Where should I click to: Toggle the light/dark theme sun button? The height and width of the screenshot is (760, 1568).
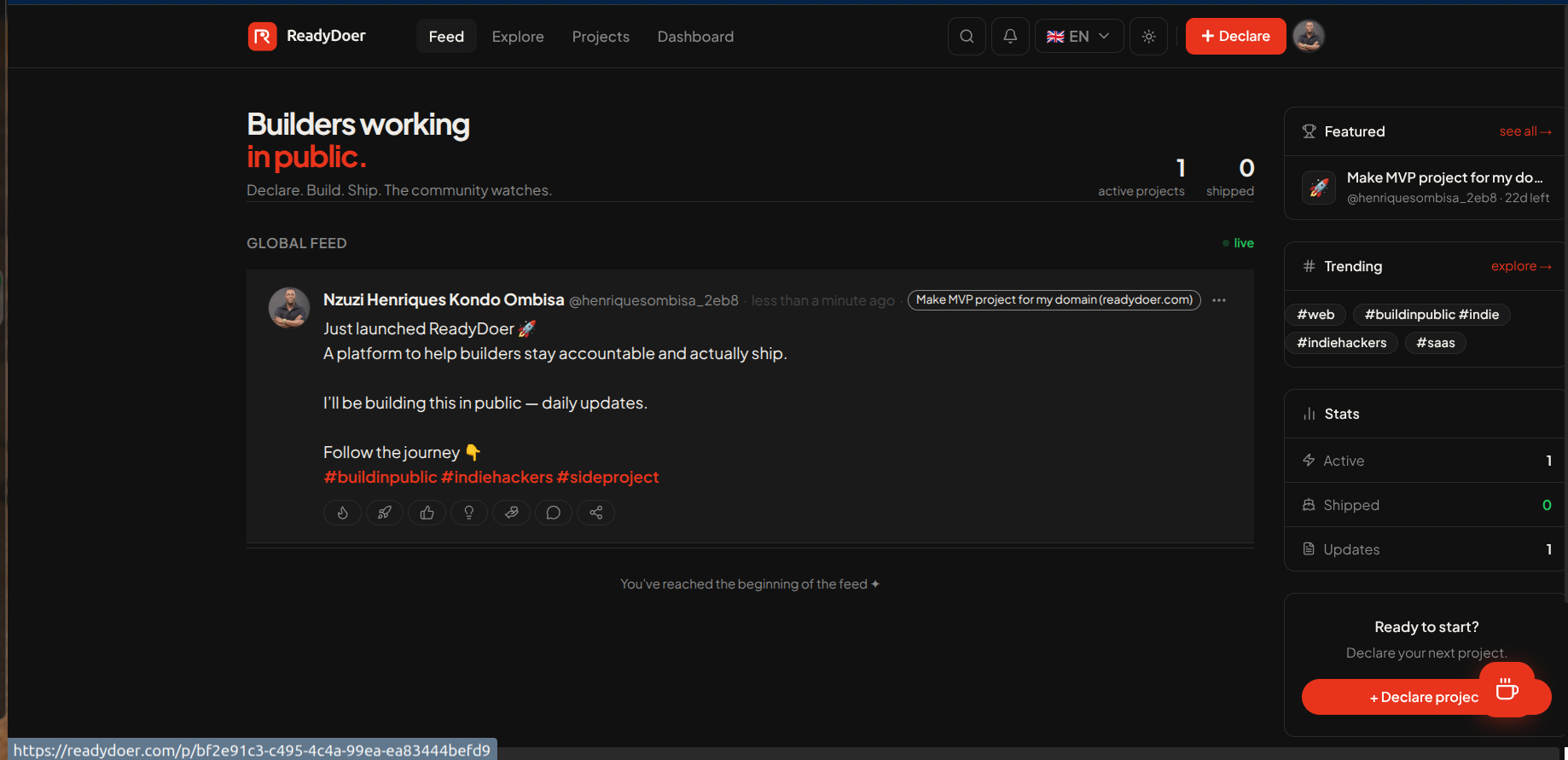click(1148, 37)
